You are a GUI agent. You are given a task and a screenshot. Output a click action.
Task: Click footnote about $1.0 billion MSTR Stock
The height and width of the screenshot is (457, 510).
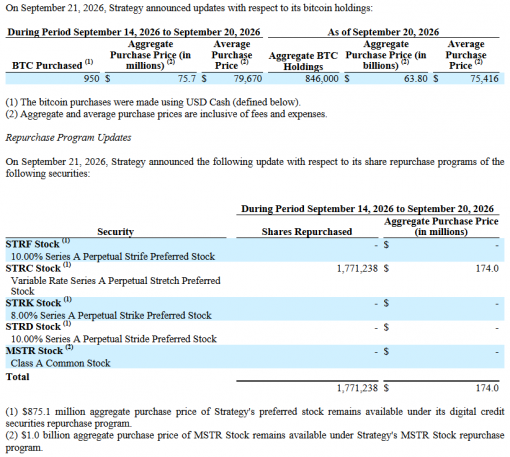(x=255, y=441)
